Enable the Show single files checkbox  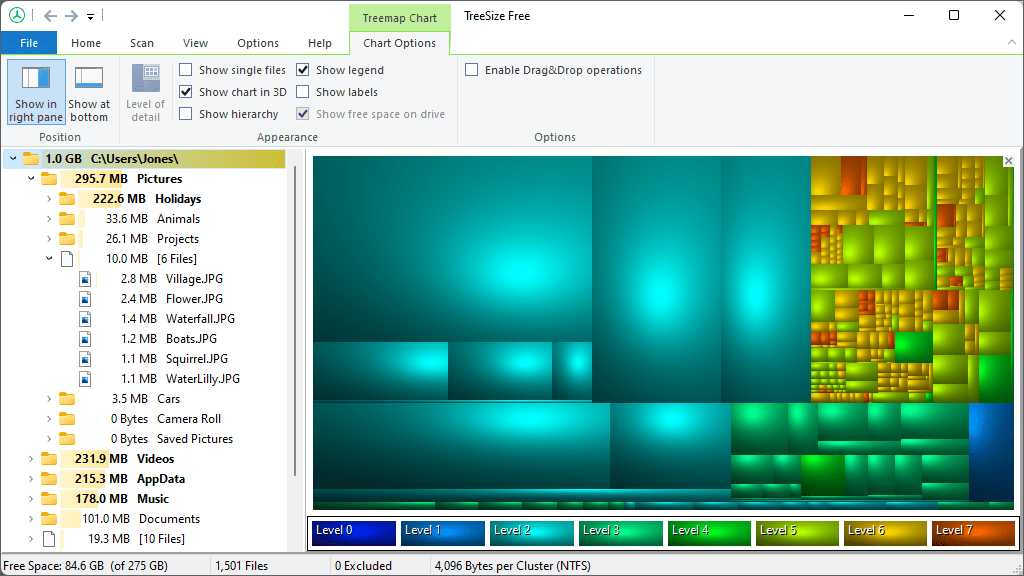click(185, 70)
